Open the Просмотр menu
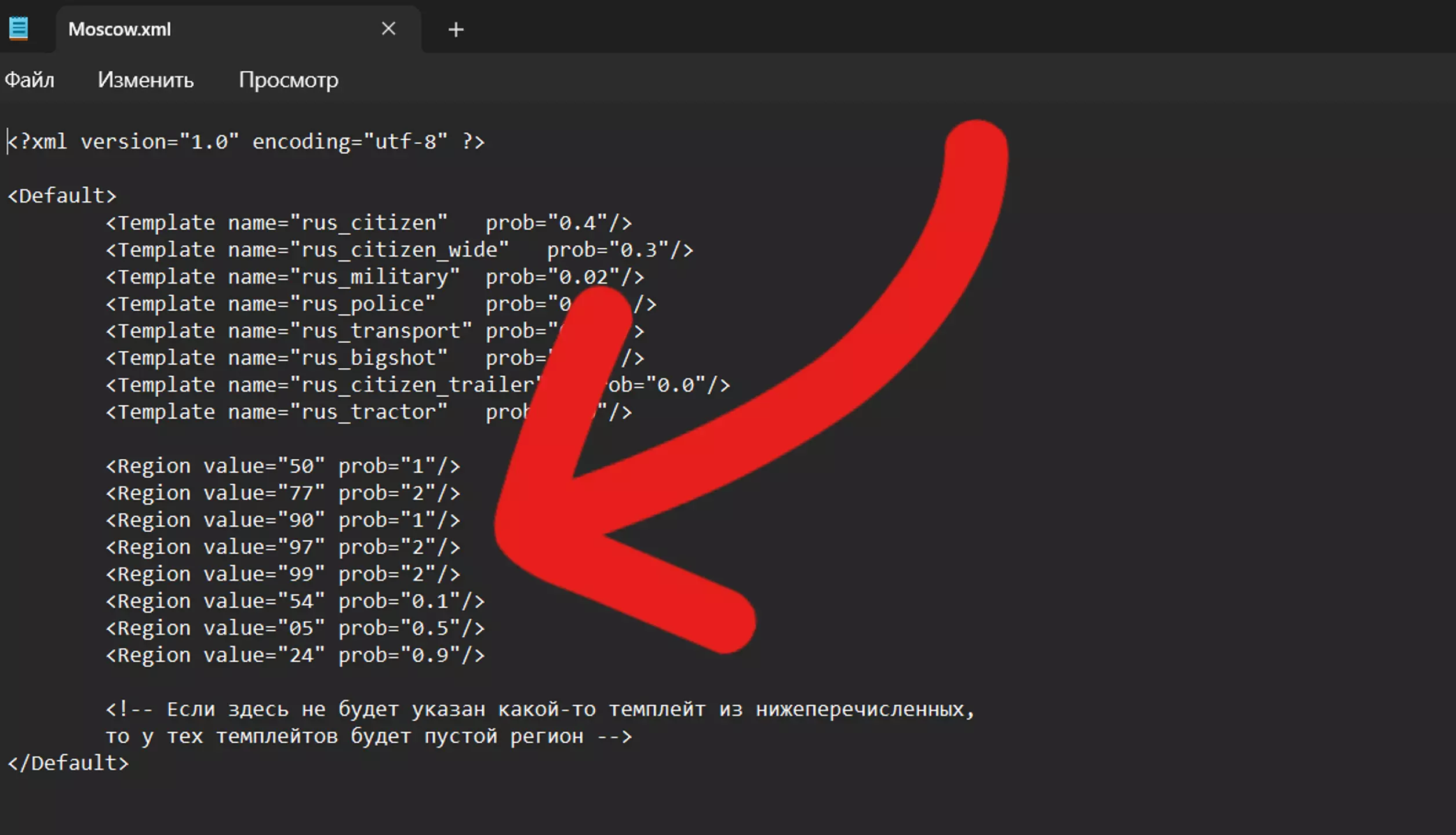This screenshot has width=1456, height=835. [x=288, y=80]
